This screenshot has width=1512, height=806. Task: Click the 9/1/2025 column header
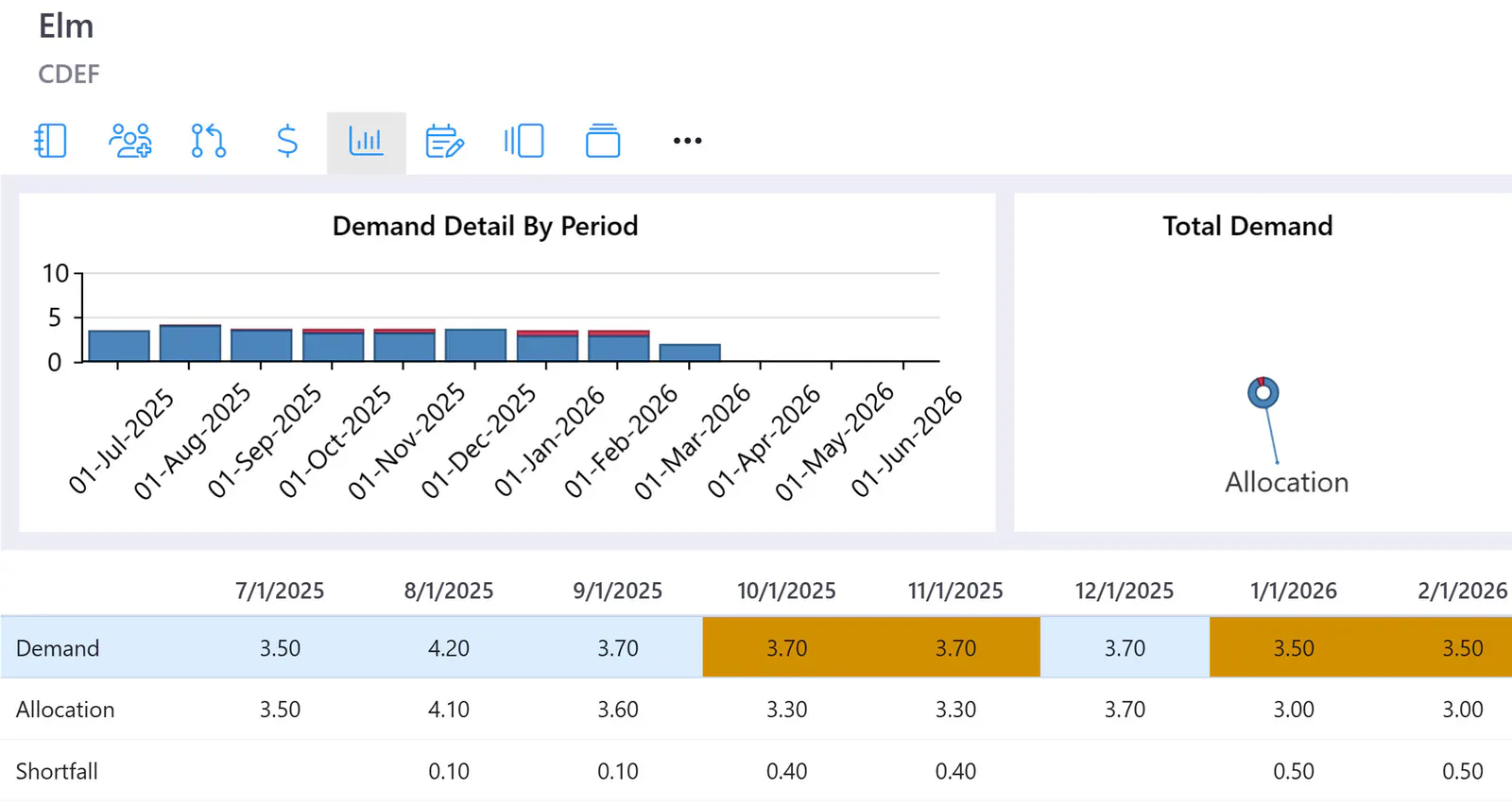[x=618, y=591]
